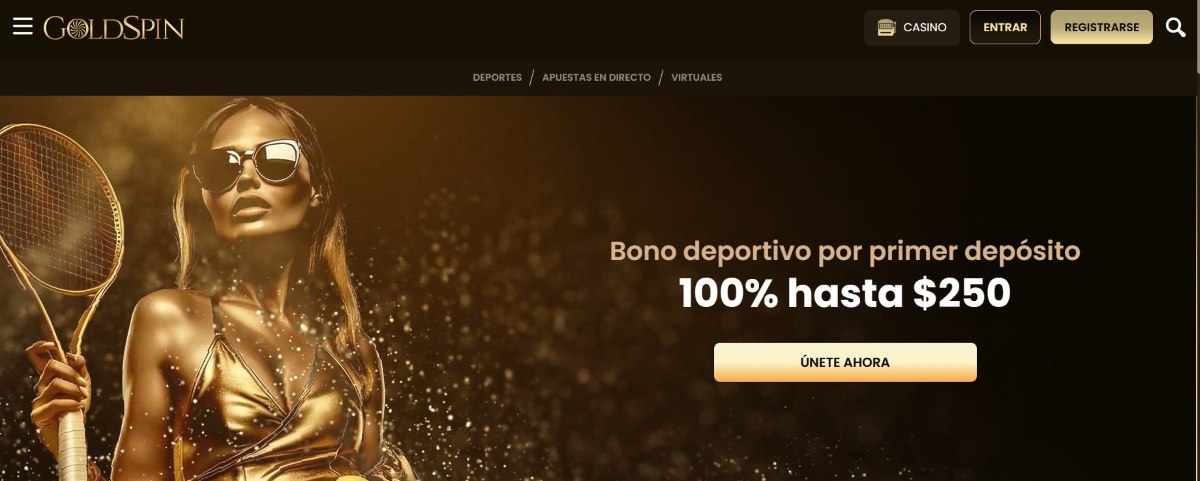Open the Virtuales section
This screenshot has width=1200, height=481.
pos(697,77)
